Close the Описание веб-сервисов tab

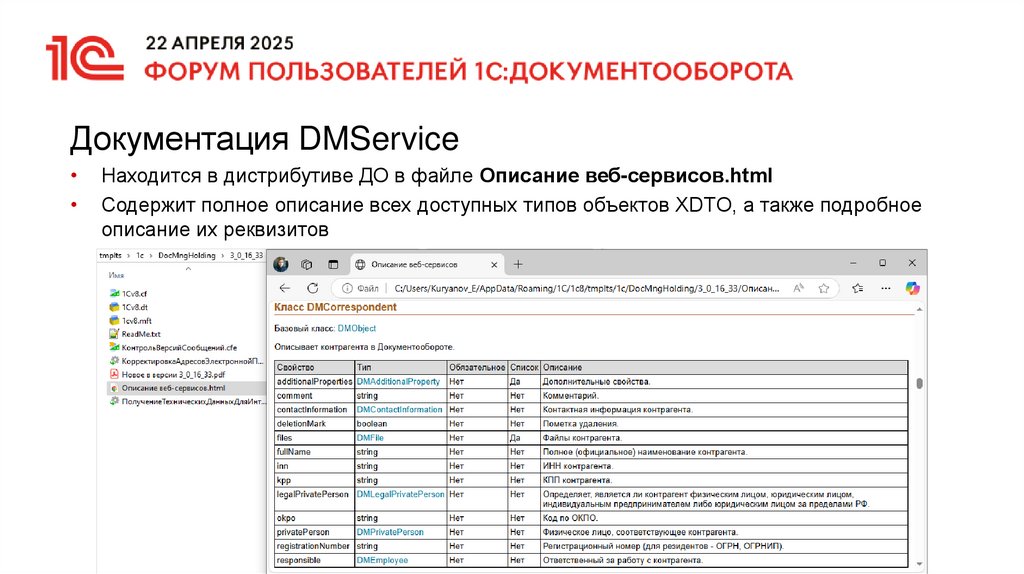tap(494, 264)
